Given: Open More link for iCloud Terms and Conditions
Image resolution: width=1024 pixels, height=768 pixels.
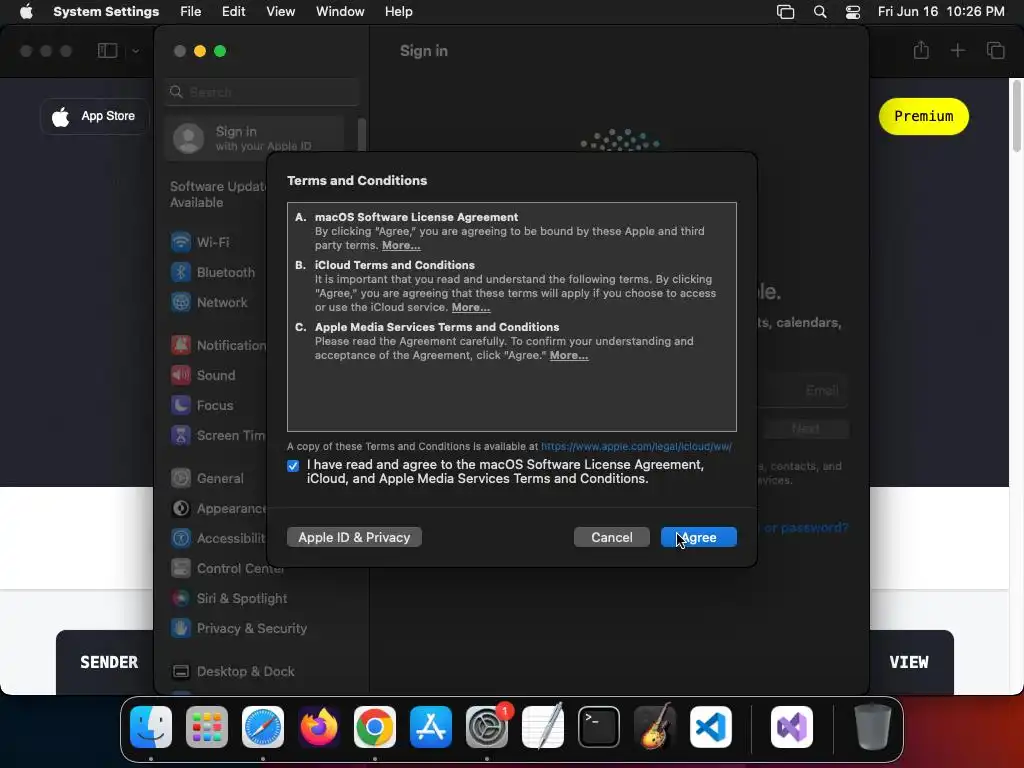Looking at the screenshot, I should tap(471, 307).
